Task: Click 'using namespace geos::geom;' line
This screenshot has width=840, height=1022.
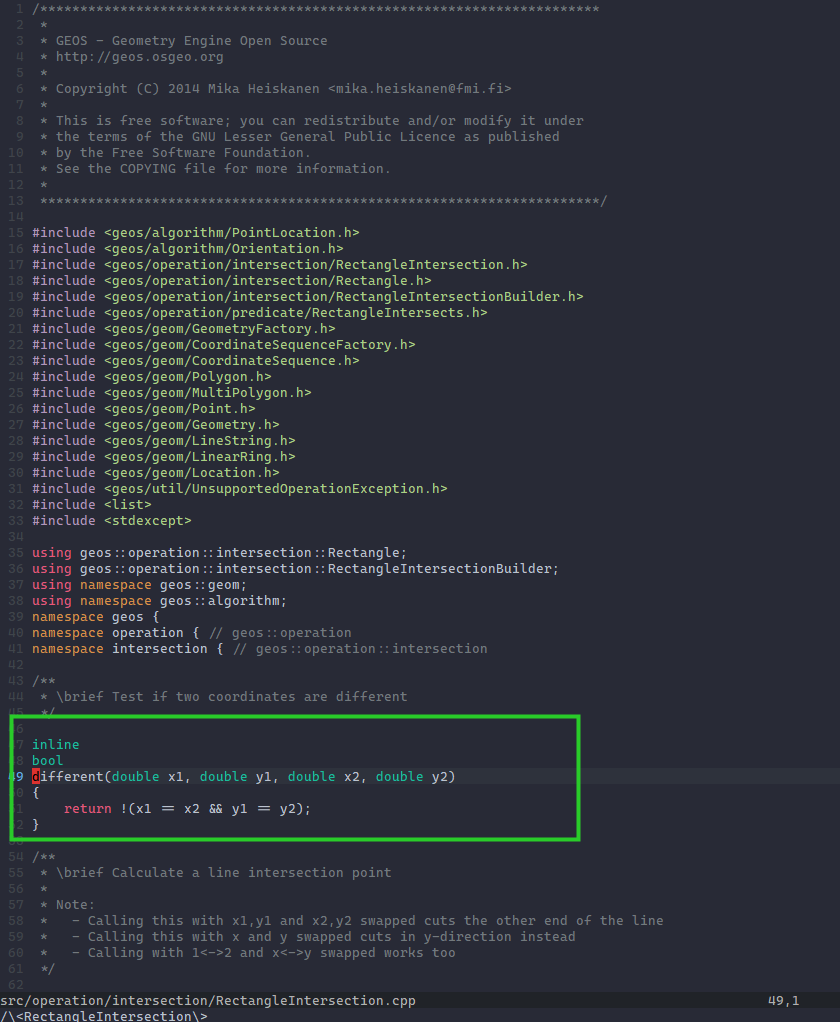Action: [x=139, y=585]
